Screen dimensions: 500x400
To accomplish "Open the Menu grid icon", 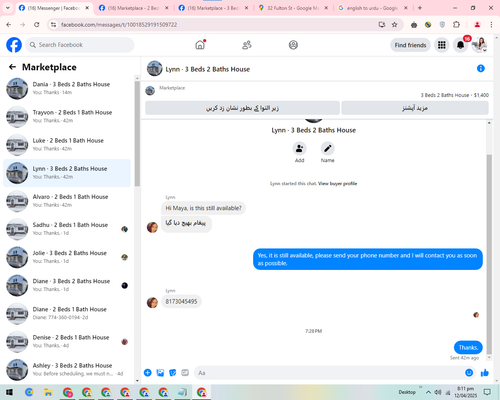I will [442, 45].
